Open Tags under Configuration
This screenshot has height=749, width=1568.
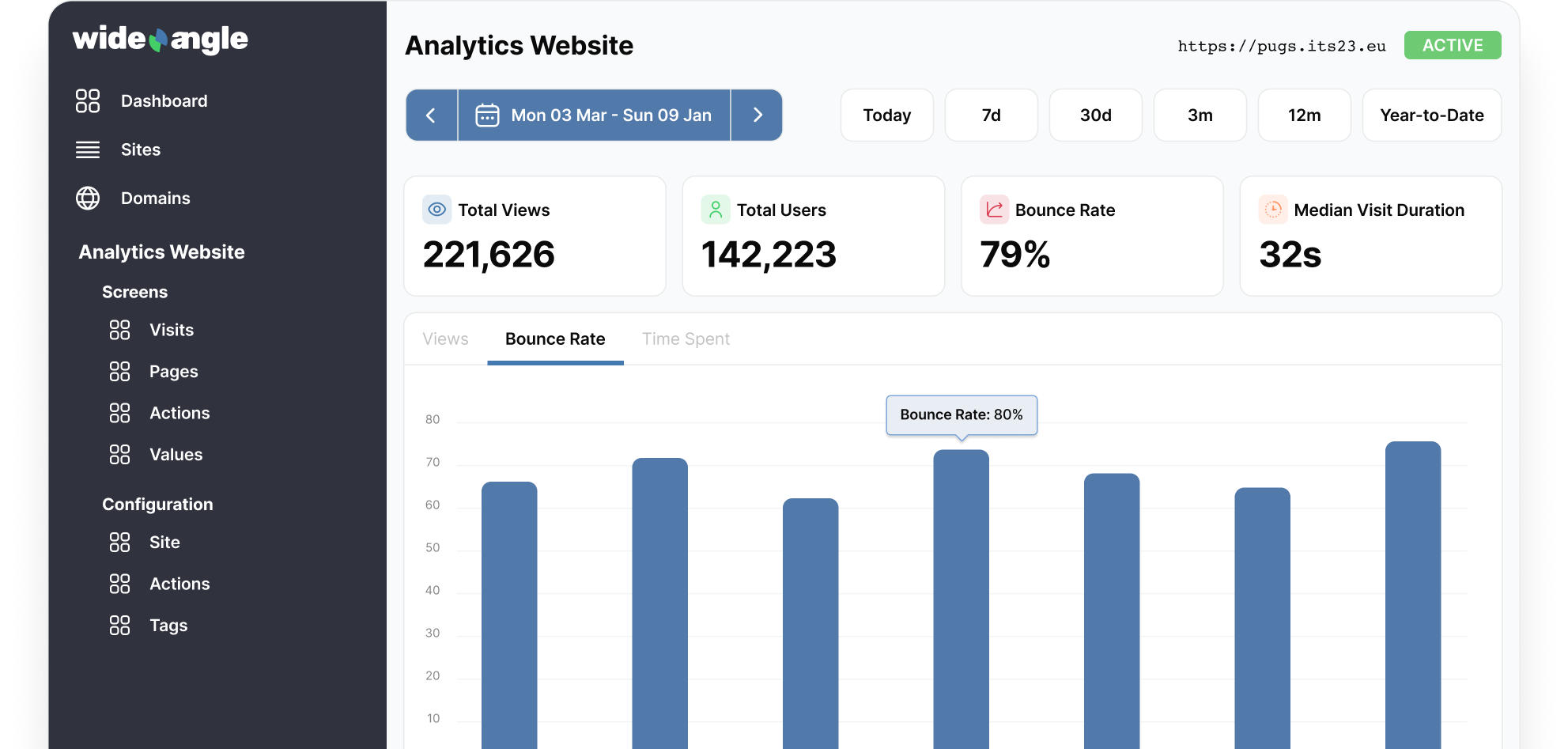click(x=168, y=626)
